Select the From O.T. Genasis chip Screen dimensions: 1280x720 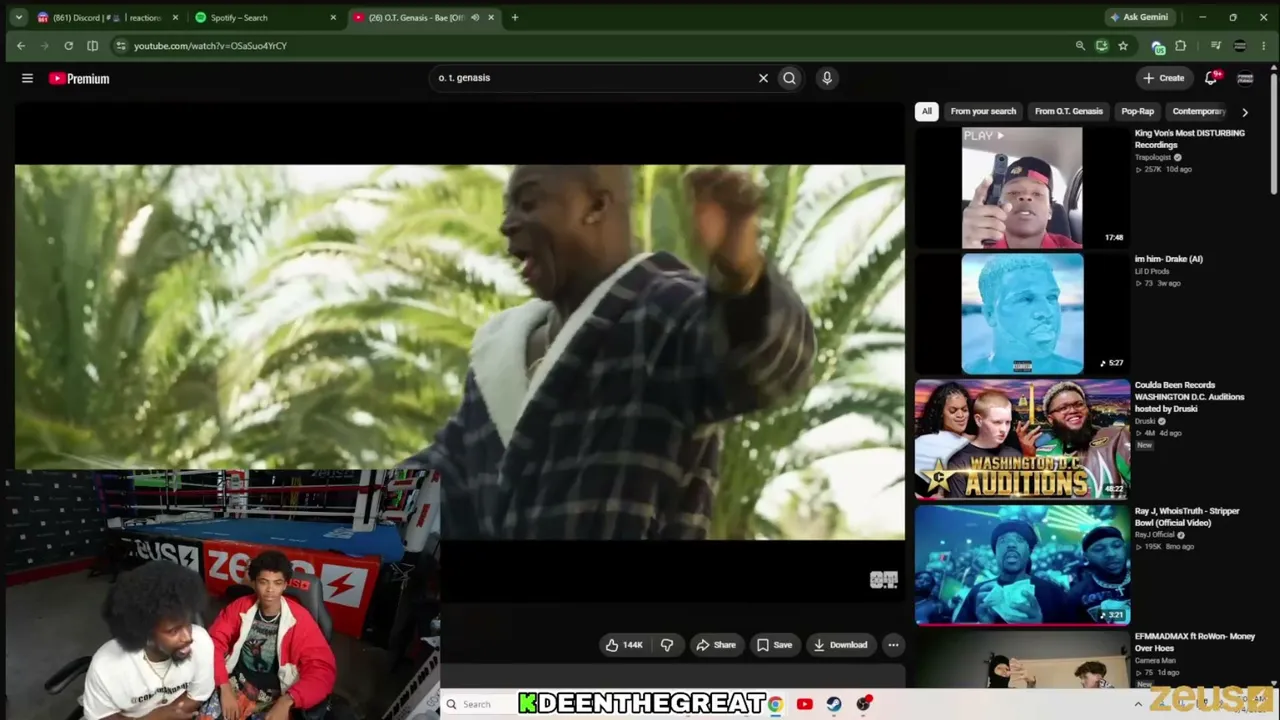(1069, 112)
